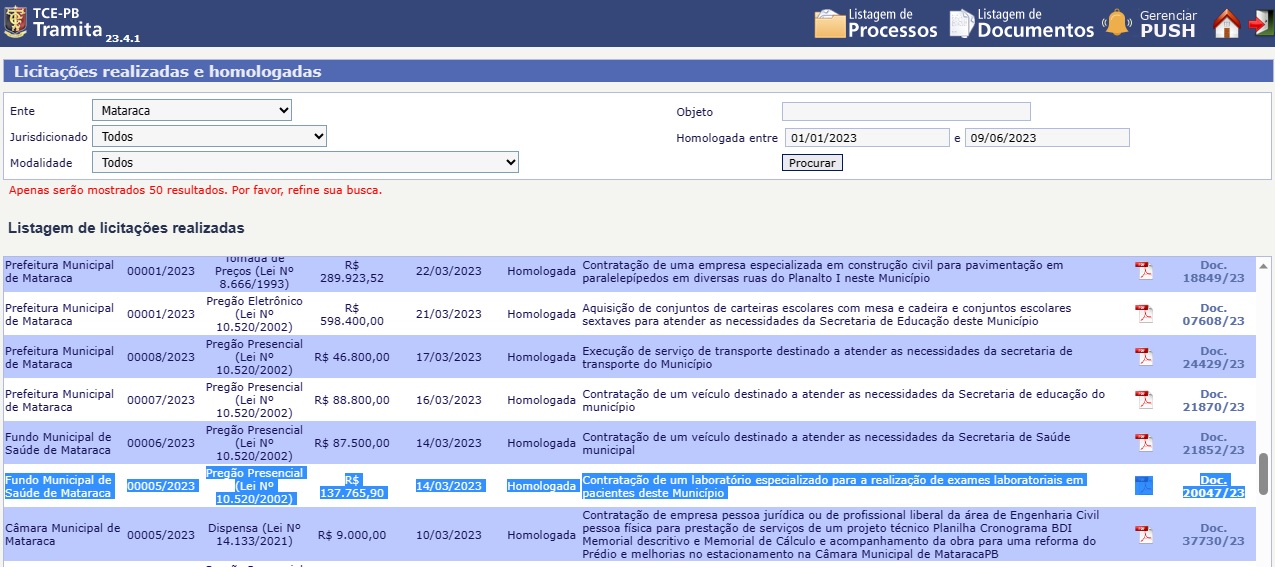Click date 16/03/2023
The width and height of the screenshot is (1275, 567).
[449, 400]
